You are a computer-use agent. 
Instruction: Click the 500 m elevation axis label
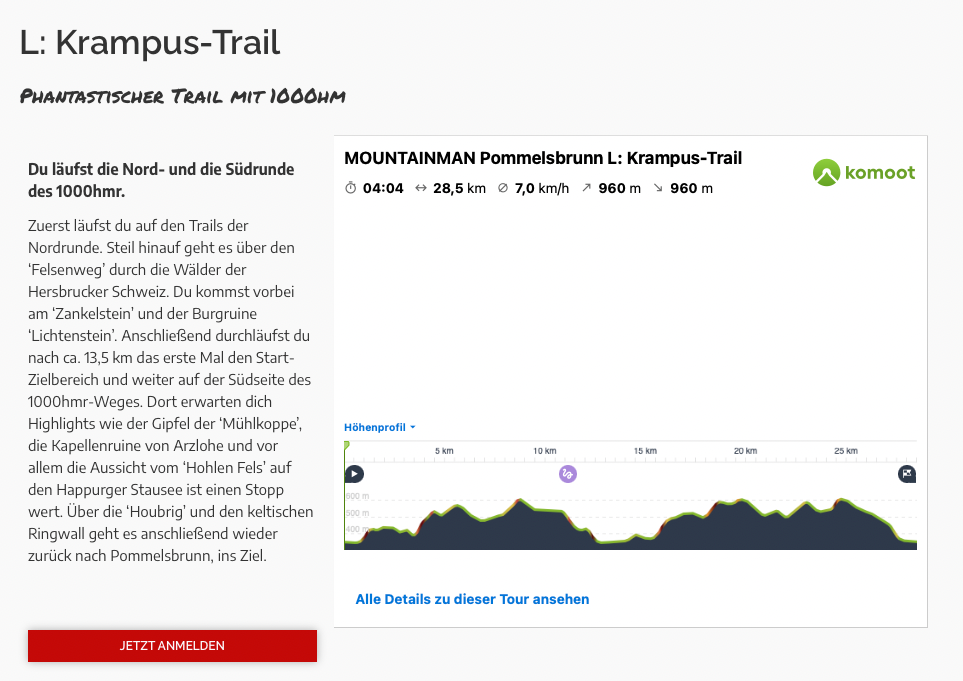tap(357, 513)
